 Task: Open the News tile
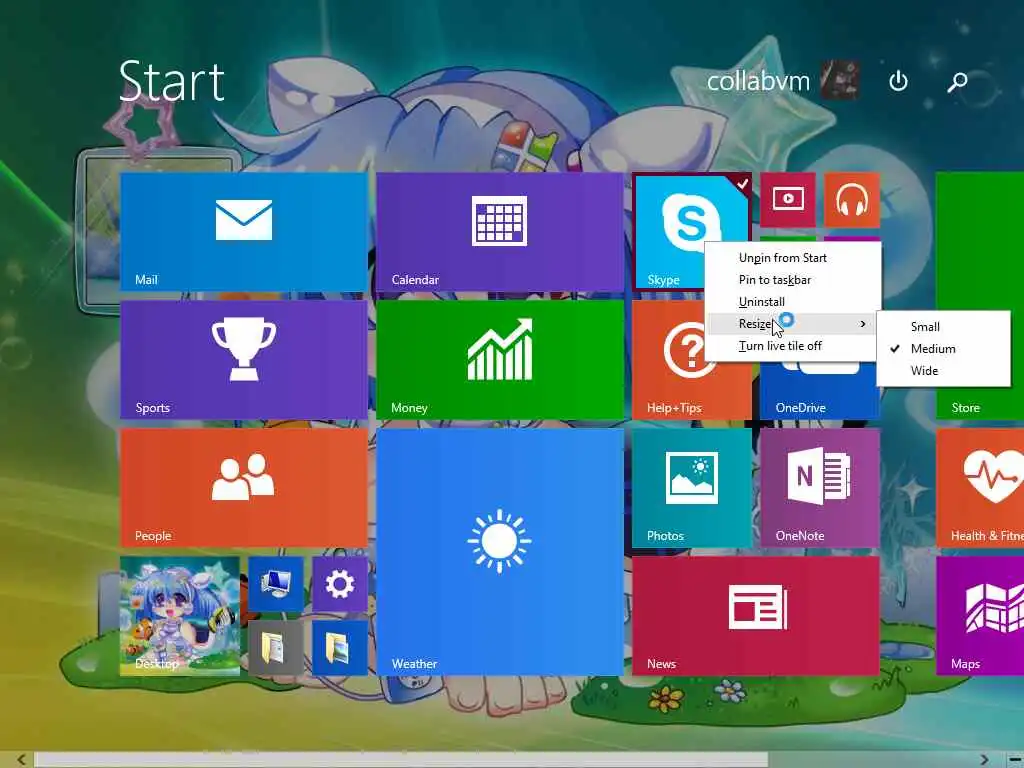[x=756, y=615]
